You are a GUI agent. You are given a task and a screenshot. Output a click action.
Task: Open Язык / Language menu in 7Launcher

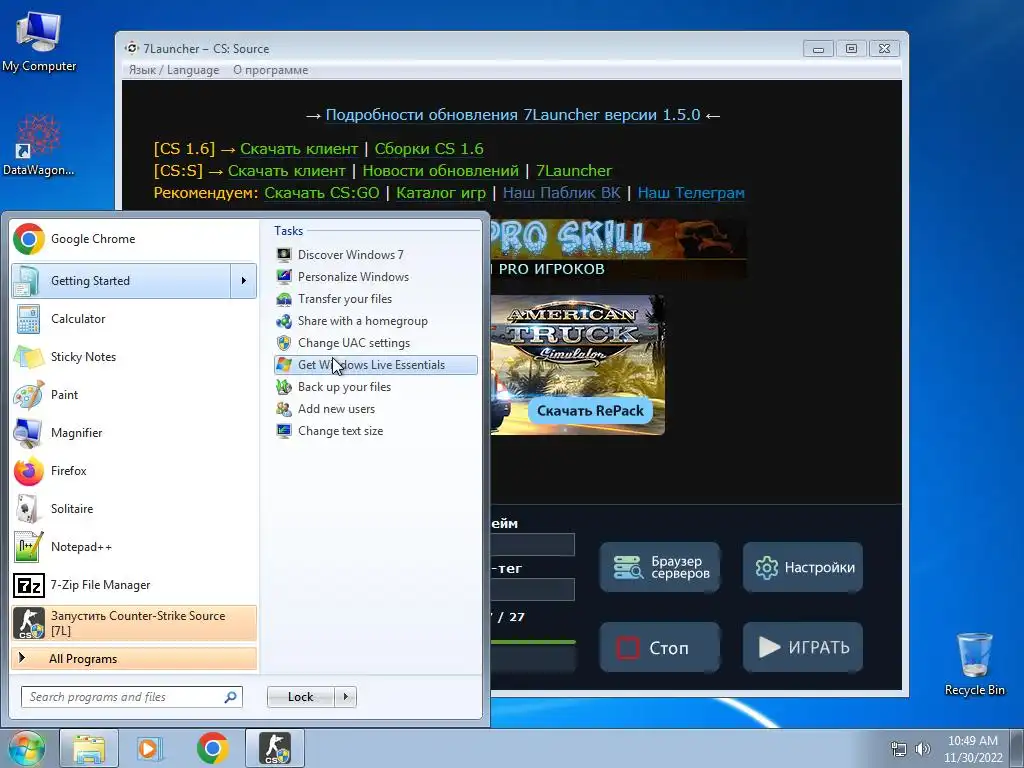coord(174,70)
